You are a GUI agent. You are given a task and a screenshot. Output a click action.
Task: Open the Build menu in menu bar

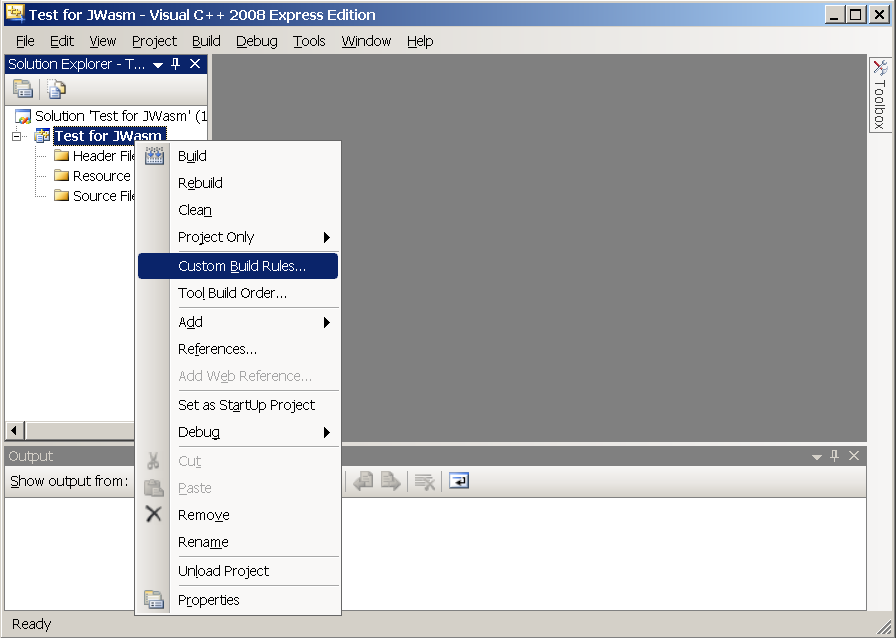(x=206, y=41)
